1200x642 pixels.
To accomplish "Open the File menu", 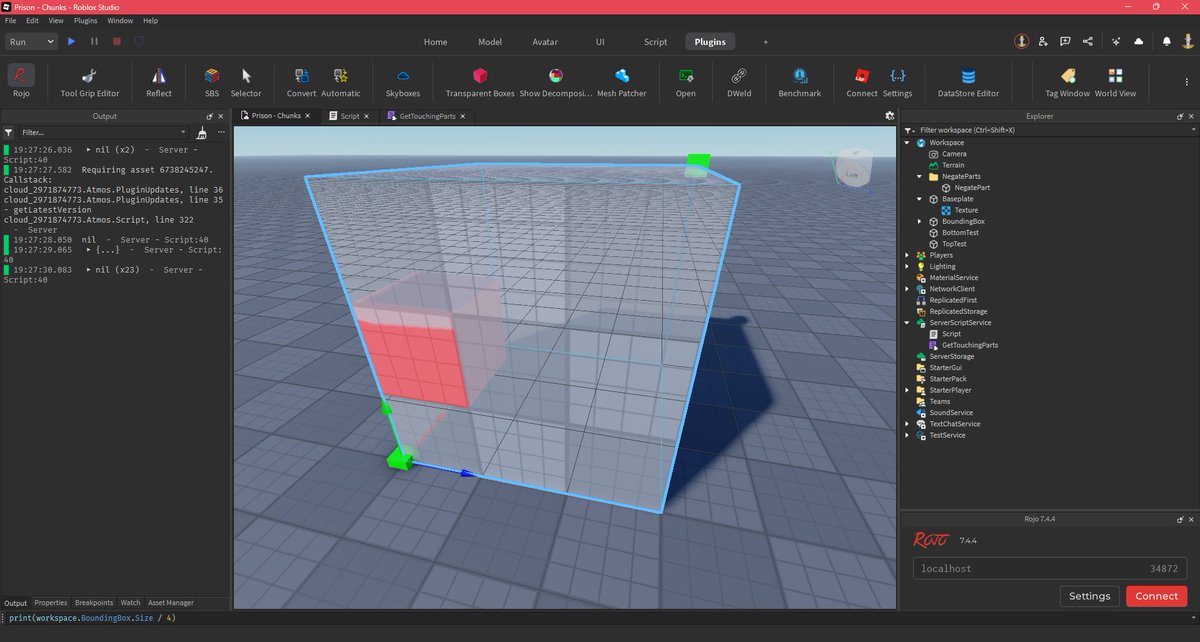I will (10, 20).
